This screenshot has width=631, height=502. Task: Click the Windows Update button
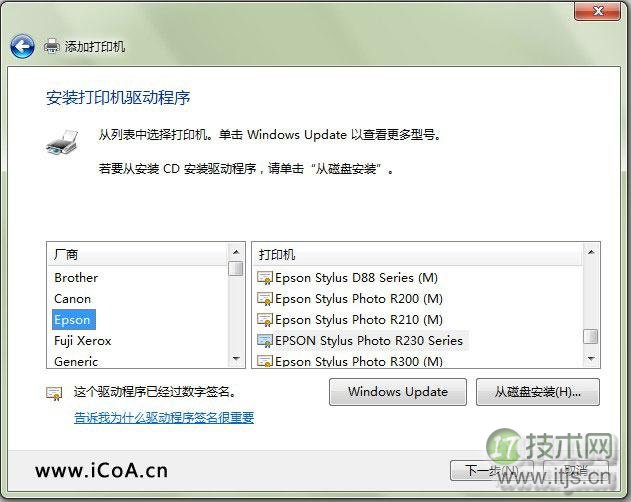398,392
